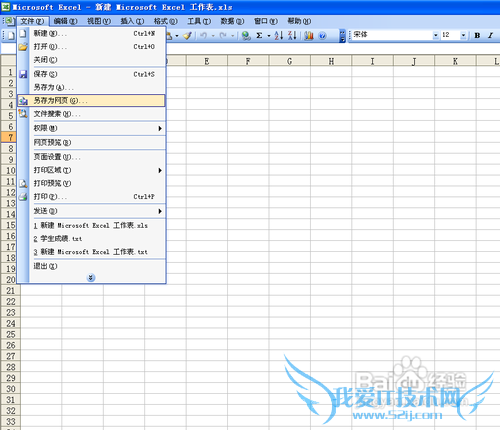Choose 退出 in the File menu
Viewport: 500px width, 430px height.
click(x=91, y=266)
